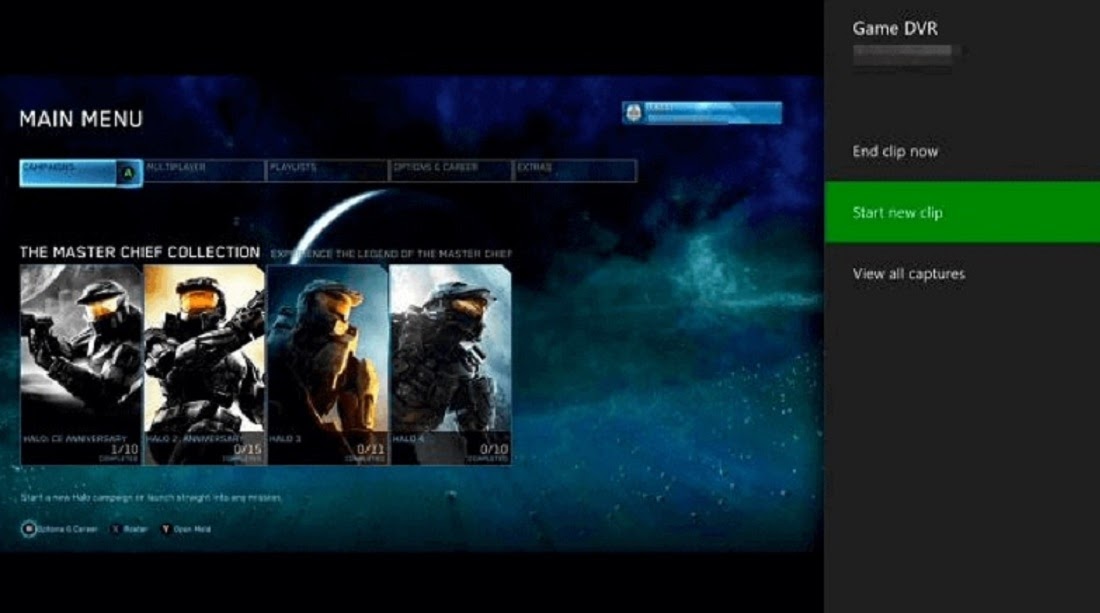Switch to the Multiplayer tab
1100x613 pixels.
[x=204, y=170]
